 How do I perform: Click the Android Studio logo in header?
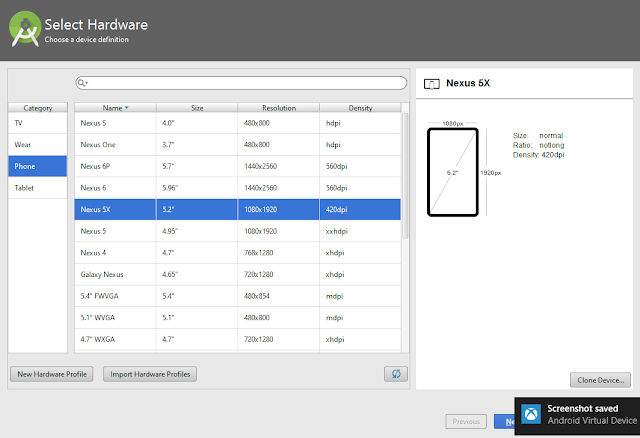point(25,29)
